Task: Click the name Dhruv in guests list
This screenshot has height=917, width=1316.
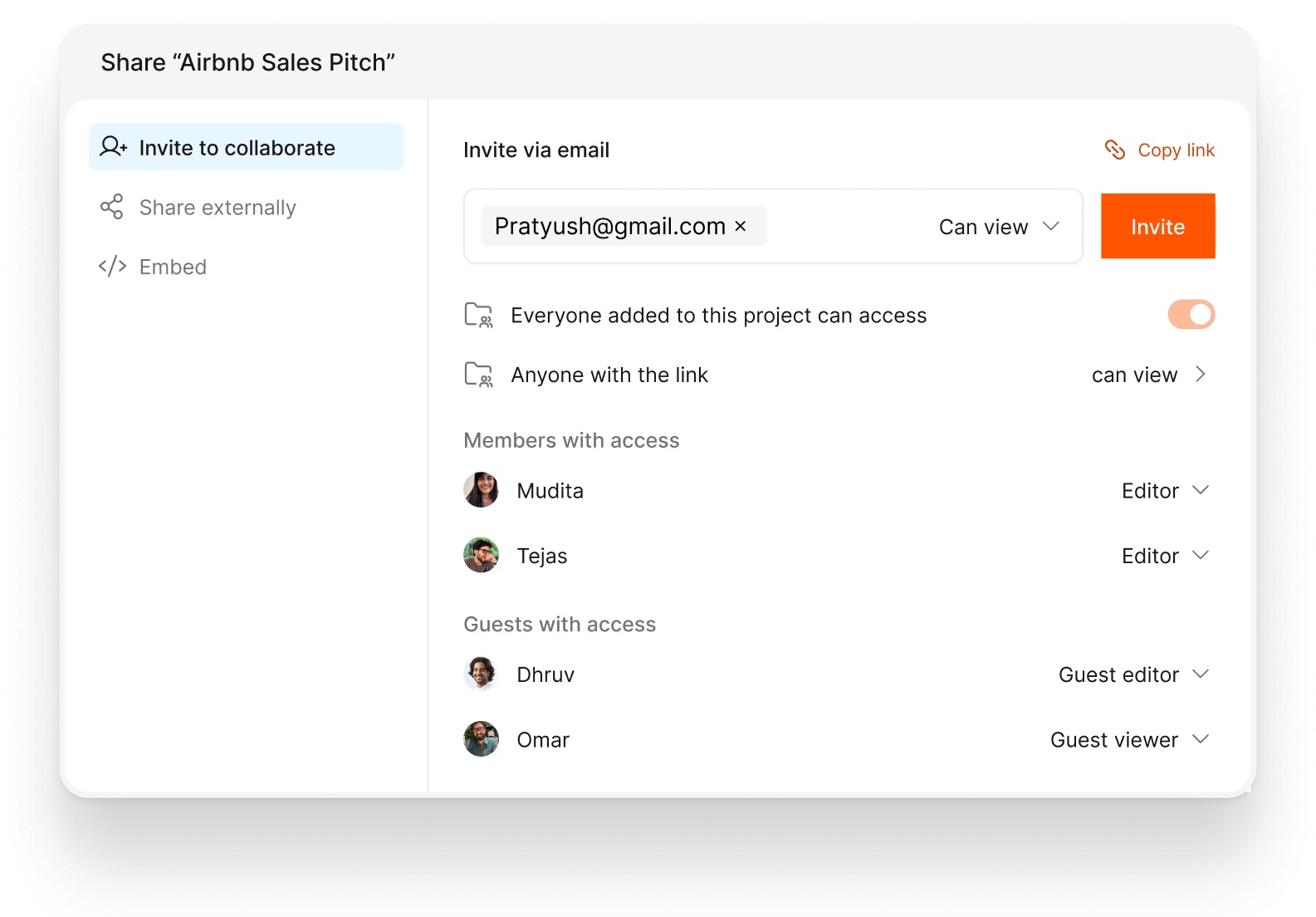Action: pyautogui.click(x=545, y=674)
